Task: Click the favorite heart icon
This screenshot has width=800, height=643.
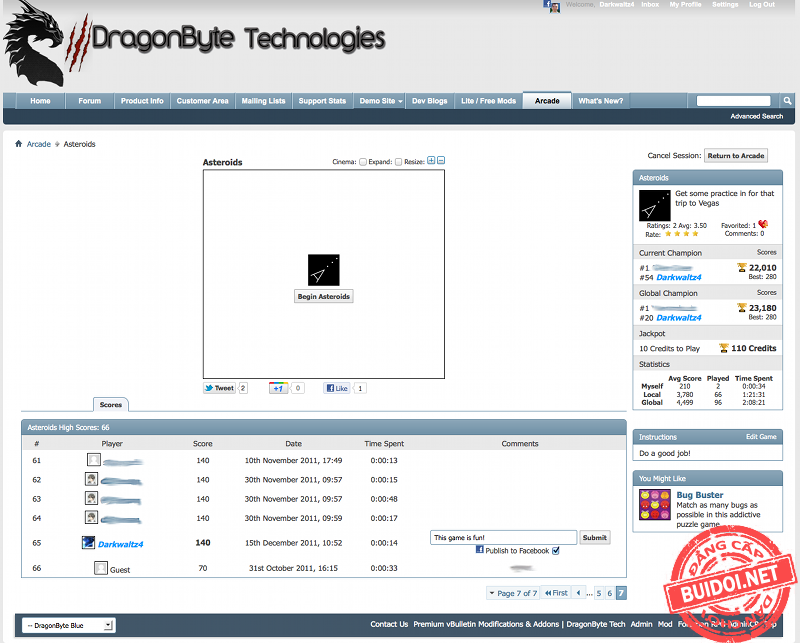Action: point(763,225)
